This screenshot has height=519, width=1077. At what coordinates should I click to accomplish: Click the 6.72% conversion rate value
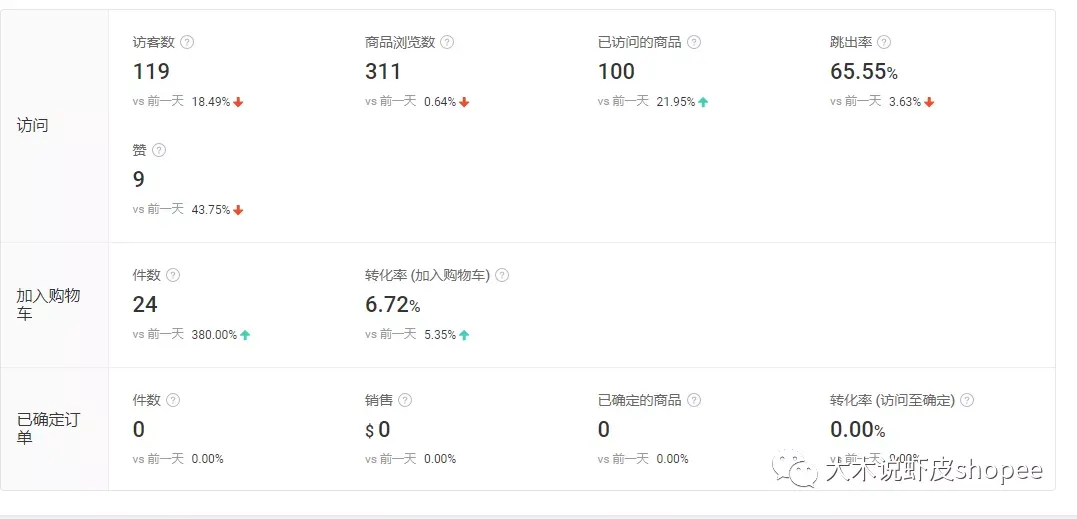point(392,304)
